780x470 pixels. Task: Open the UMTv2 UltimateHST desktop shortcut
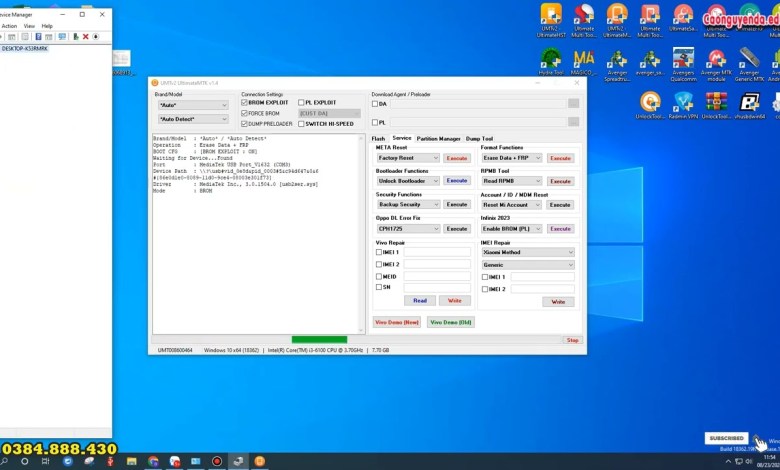[x=550, y=15]
